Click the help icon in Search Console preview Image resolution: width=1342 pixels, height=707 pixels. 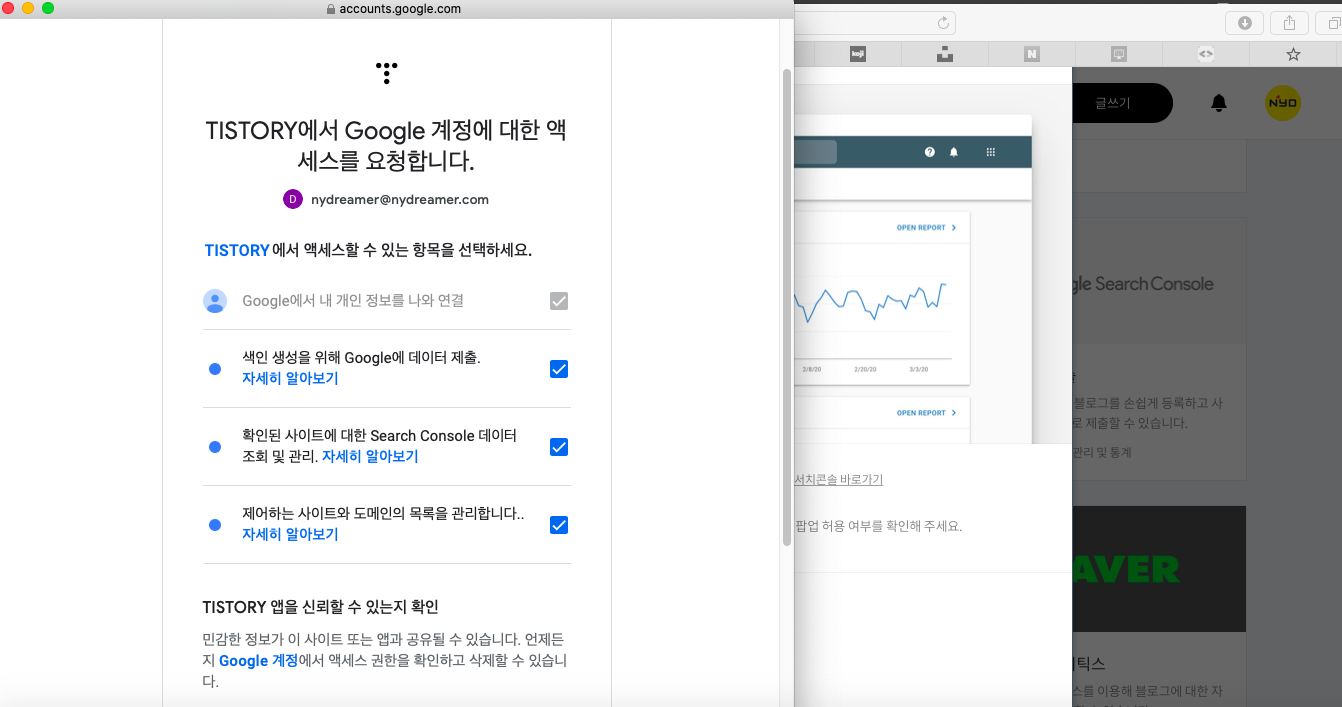coord(930,152)
